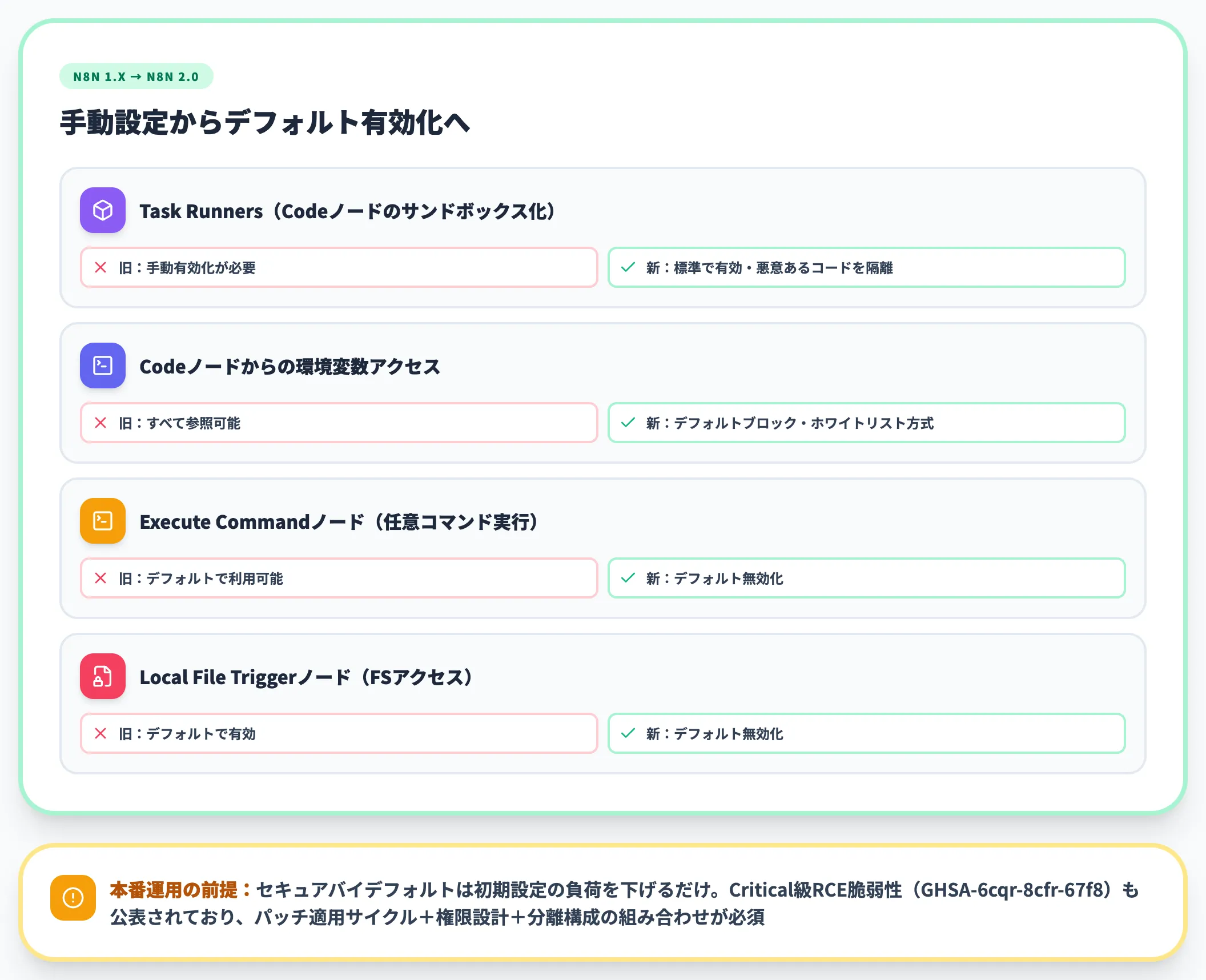Click the red X beside 旧:デフォルトで利用可能
1206x980 pixels.
tap(100, 578)
